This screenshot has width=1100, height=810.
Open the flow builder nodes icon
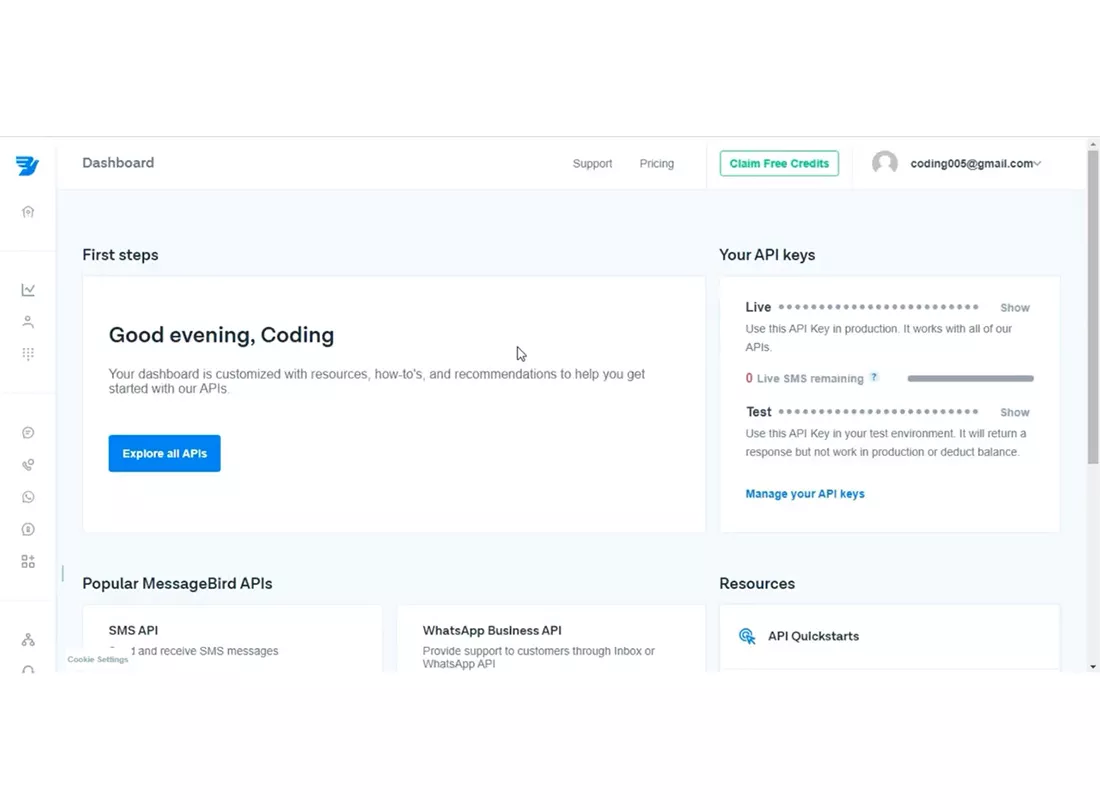[x=28, y=640]
